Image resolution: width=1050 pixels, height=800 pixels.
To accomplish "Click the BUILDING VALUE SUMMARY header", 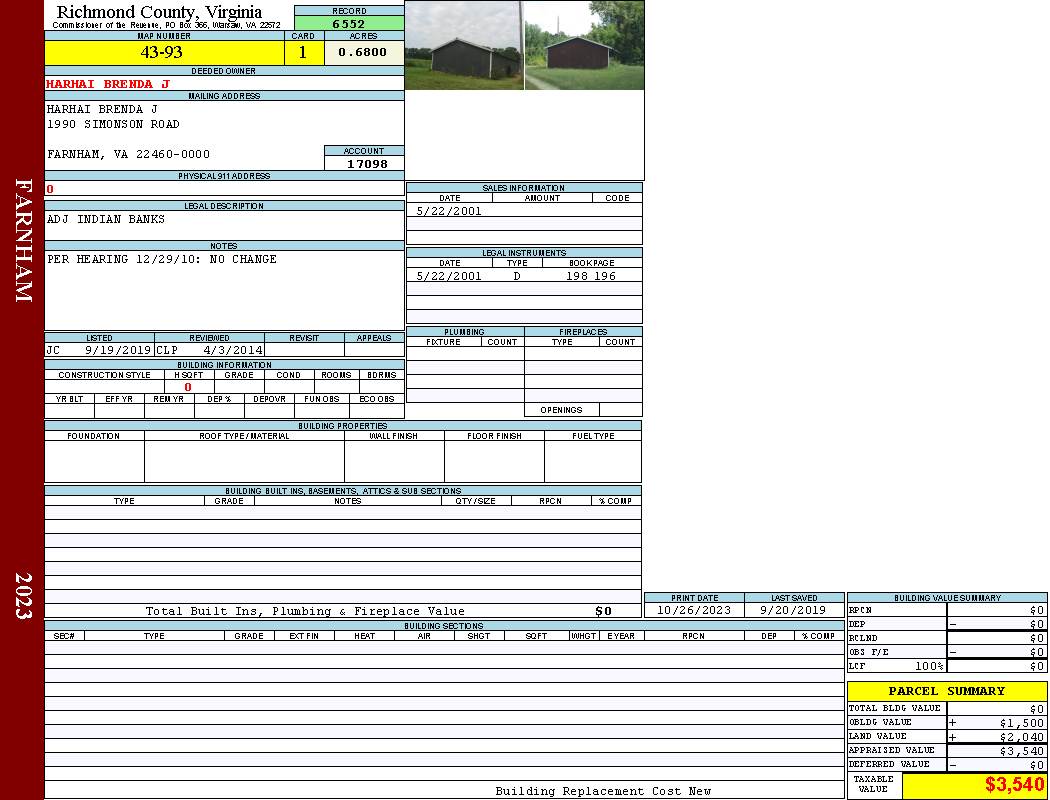I will [x=947, y=598].
